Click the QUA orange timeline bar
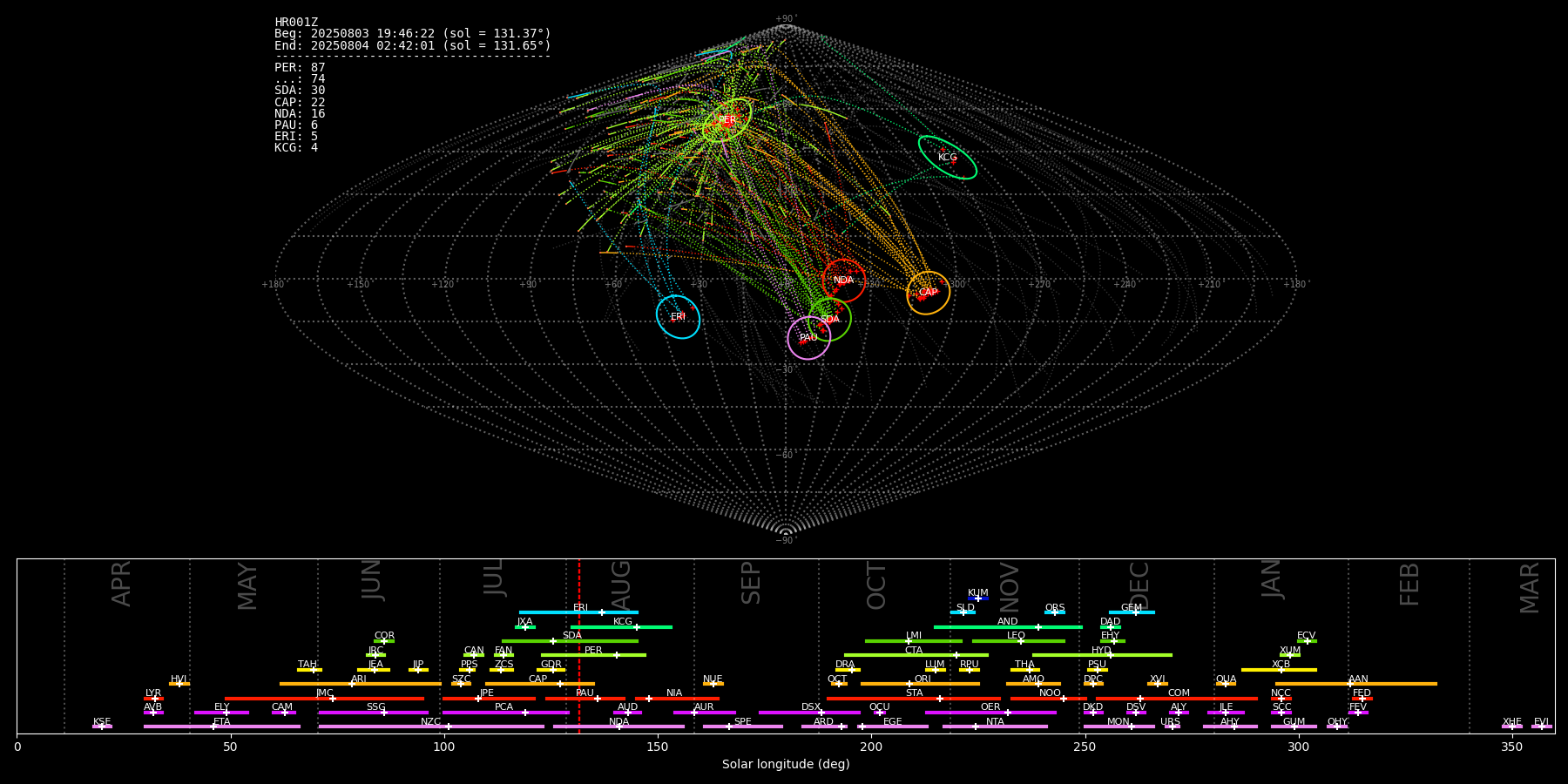This screenshot has width=1568, height=784. 1226,684
